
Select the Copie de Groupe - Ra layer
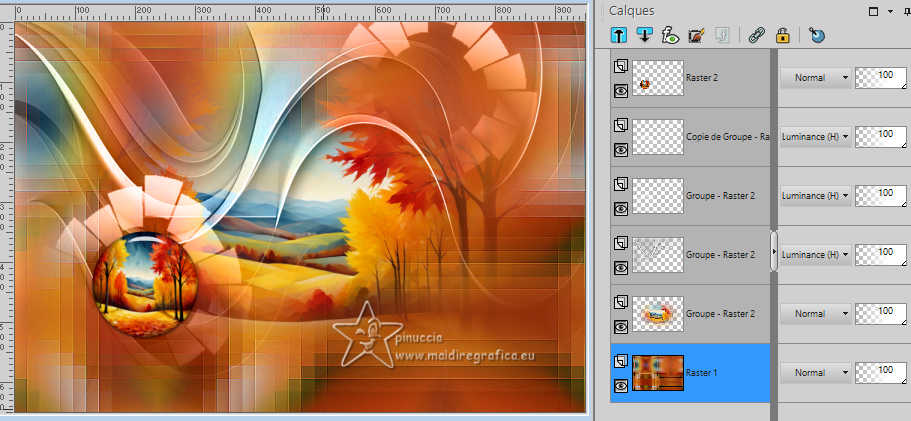point(727,136)
